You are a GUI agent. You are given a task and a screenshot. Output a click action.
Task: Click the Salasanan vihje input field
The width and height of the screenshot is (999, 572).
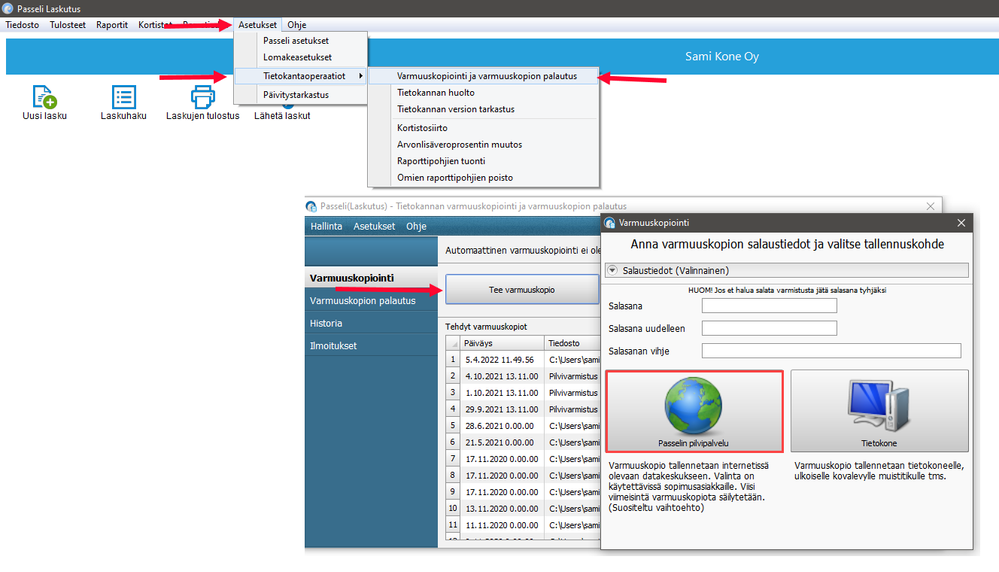[x=831, y=350]
